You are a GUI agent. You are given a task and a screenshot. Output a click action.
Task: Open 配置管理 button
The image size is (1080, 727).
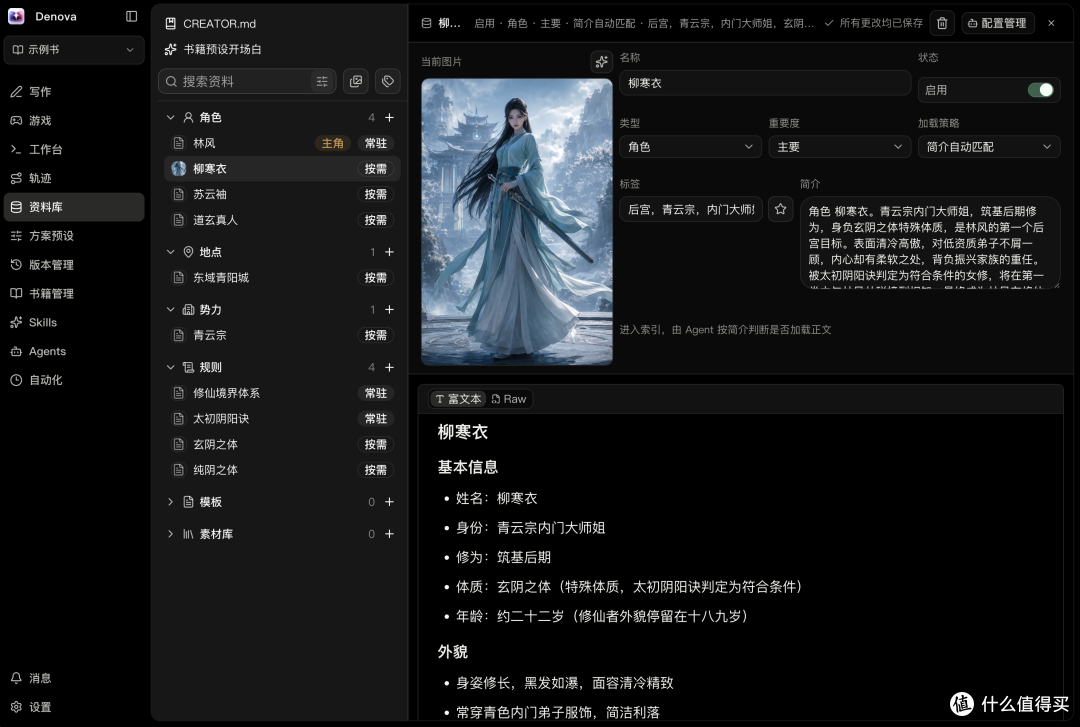pyautogui.click(x=997, y=23)
